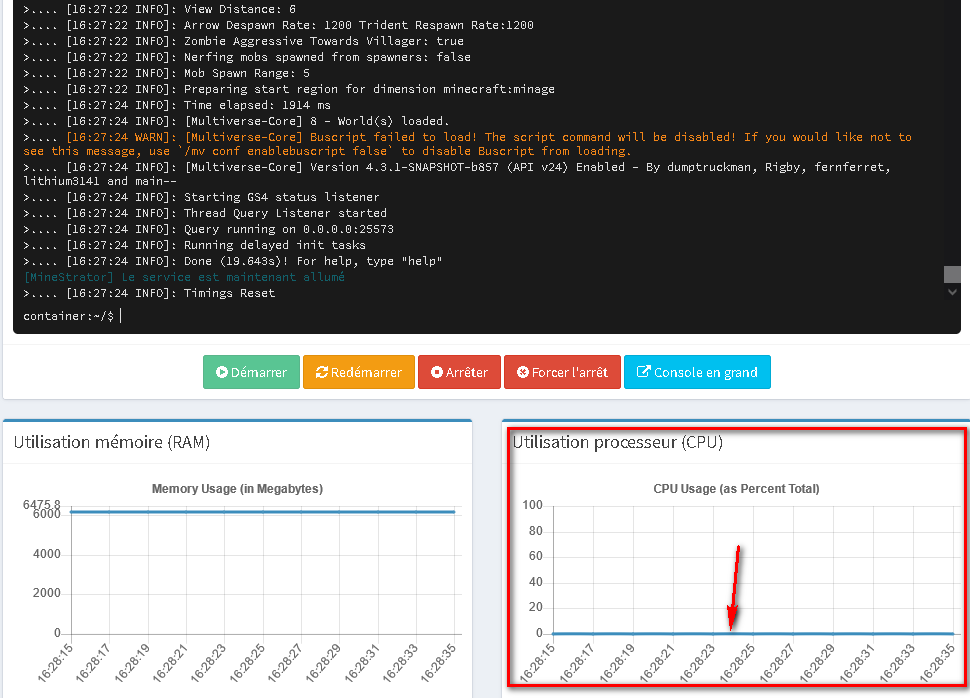Viewport: 970px width, 698px height.
Task: Stop the server via the Arrêter button
Action: pyautogui.click(x=459, y=371)
